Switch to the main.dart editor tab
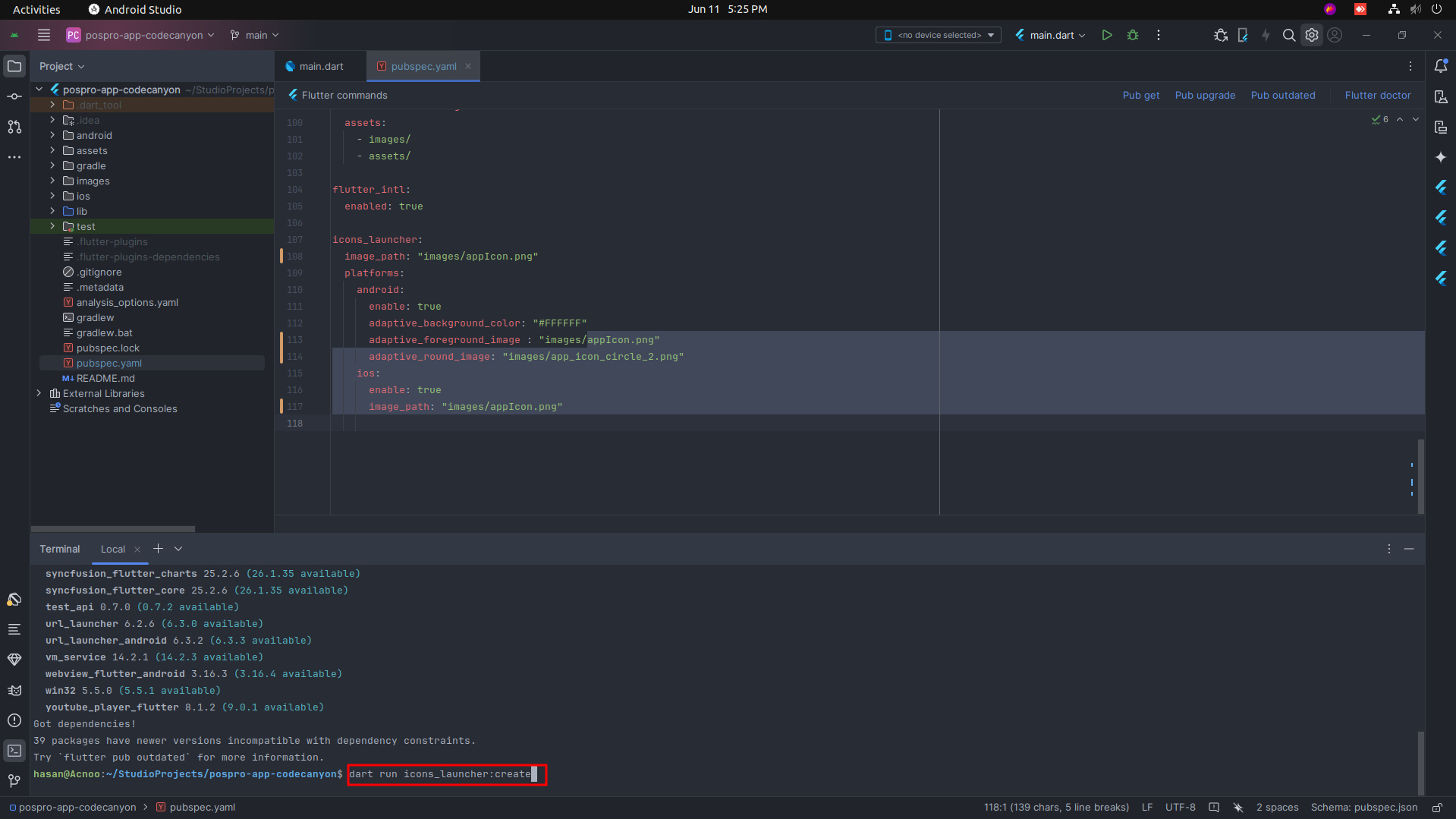This screenshot has height=819, width=1456. tap(321, 67)
